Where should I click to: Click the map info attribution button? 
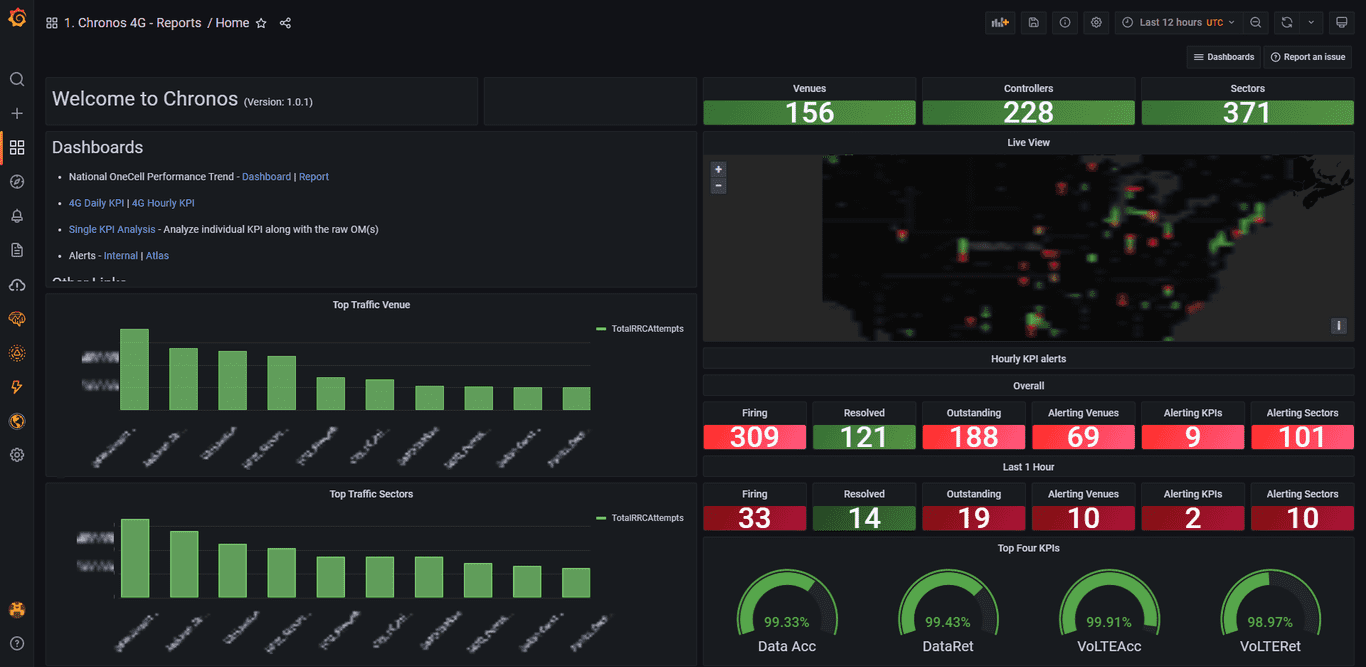[x=1339, y=326]
